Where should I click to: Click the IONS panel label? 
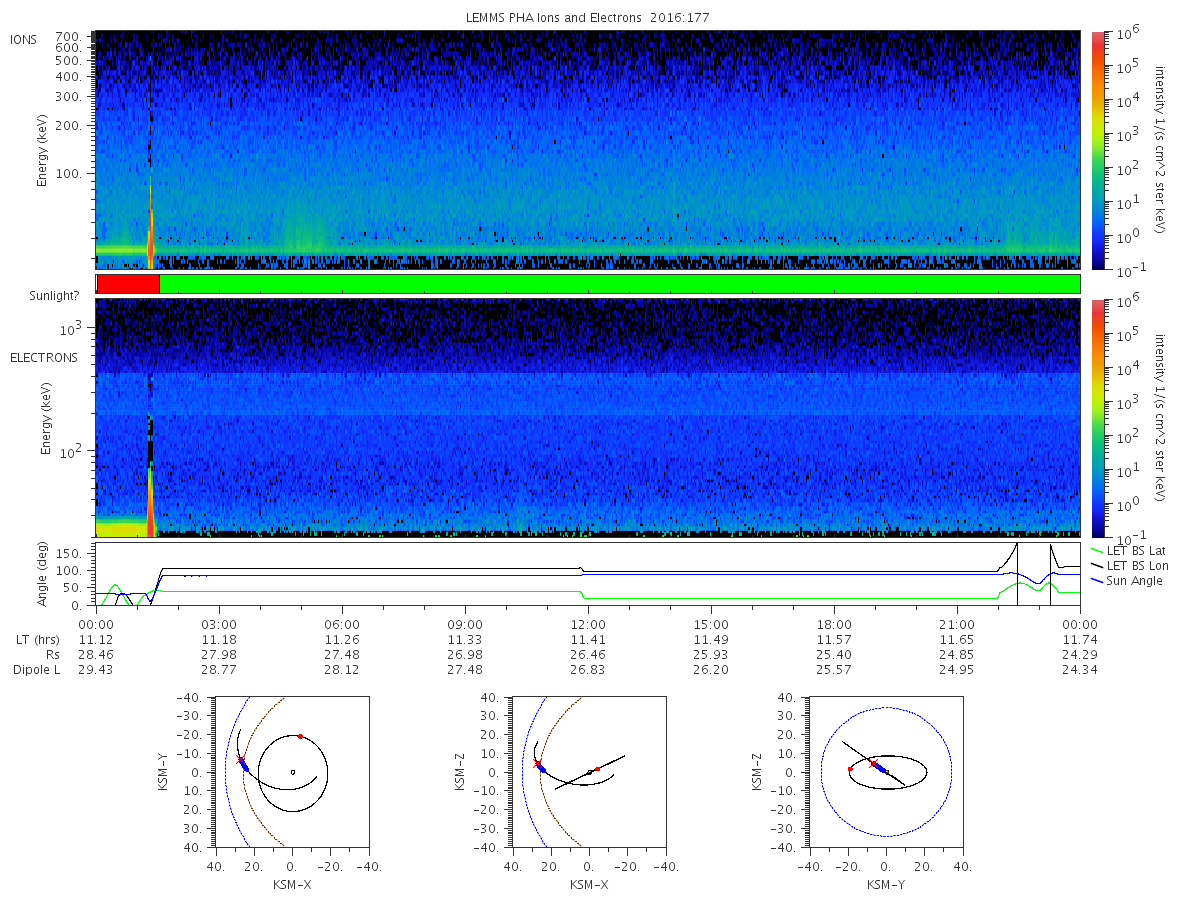coord(23,40)
